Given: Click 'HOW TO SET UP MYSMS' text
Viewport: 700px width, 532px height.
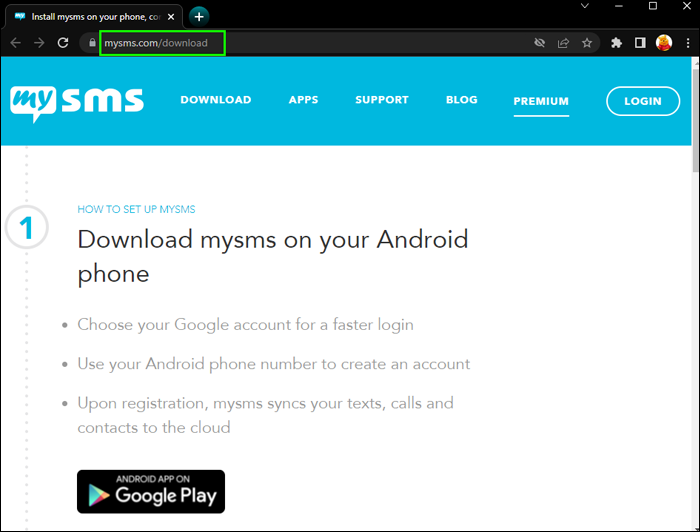Looking at the screenshot, I should [136, 209].
